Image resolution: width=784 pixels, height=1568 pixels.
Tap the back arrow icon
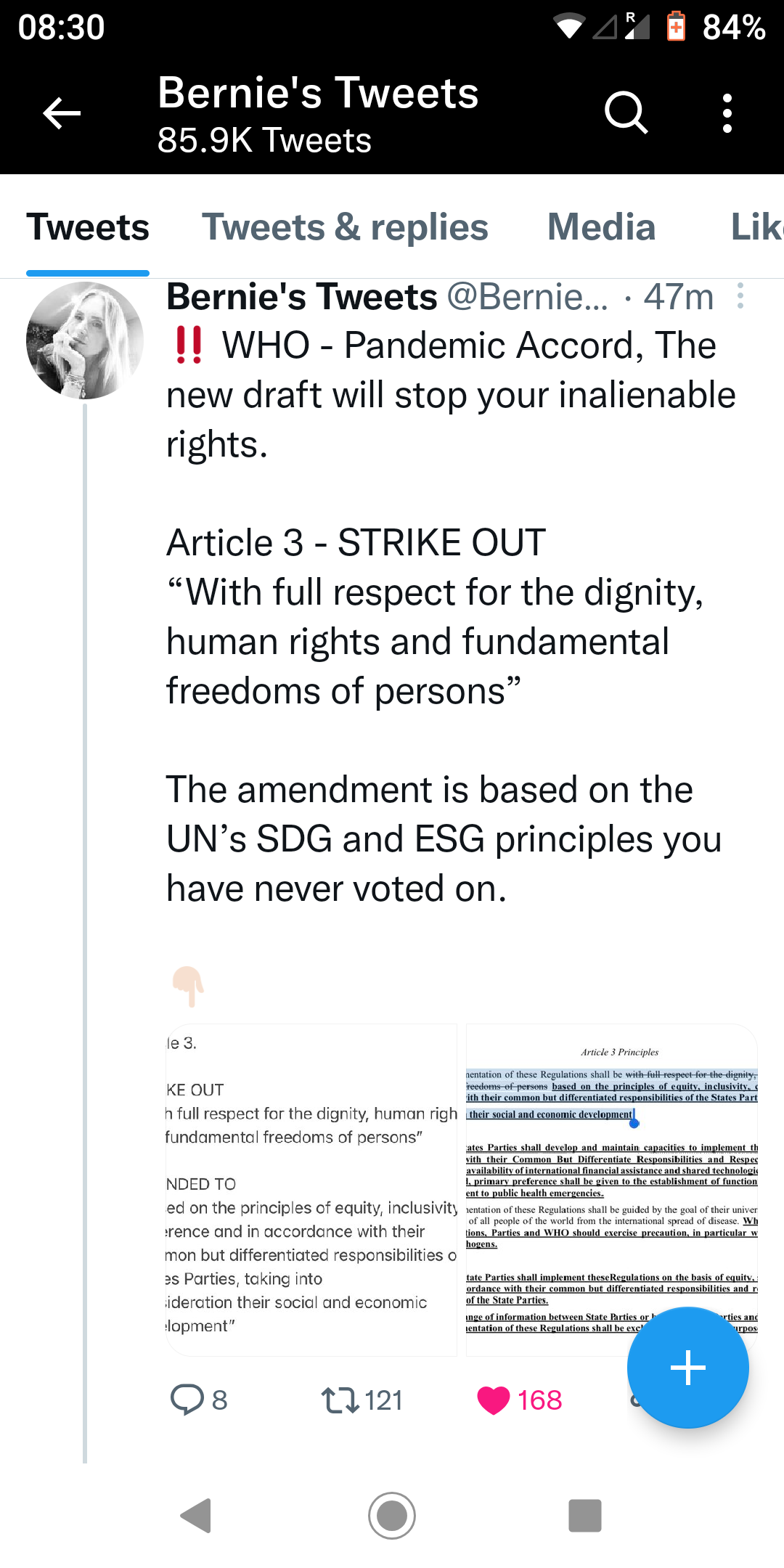pos(62,113)
